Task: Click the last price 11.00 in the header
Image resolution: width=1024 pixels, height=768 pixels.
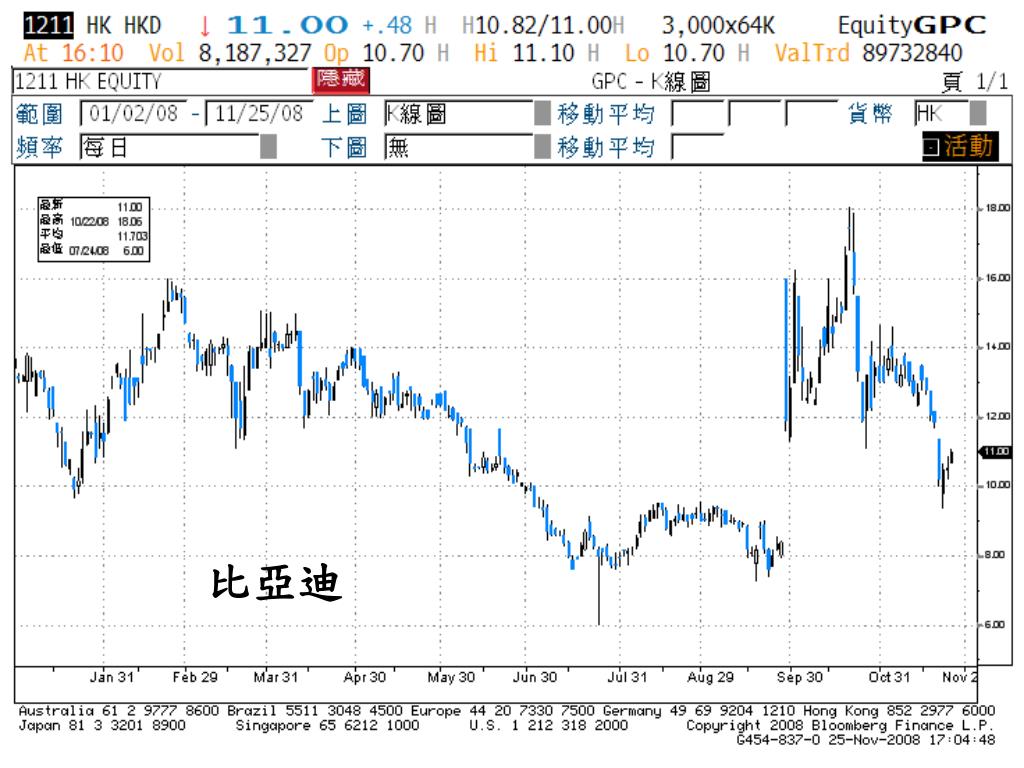Action: coord(287,25)
